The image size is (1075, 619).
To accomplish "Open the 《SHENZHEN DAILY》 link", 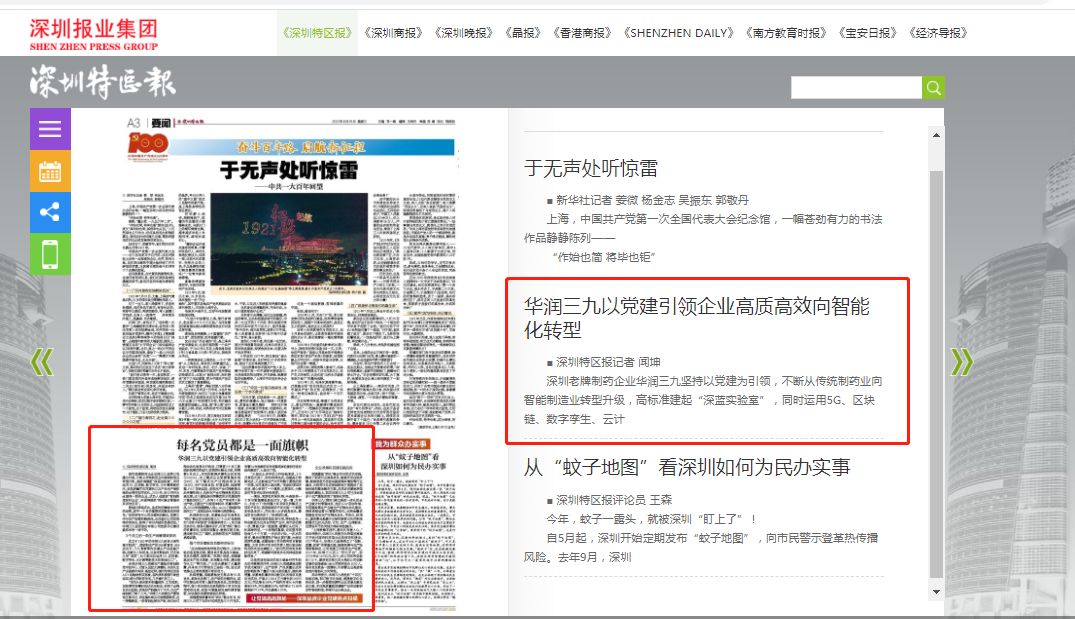I will click(x=677, y=33).
